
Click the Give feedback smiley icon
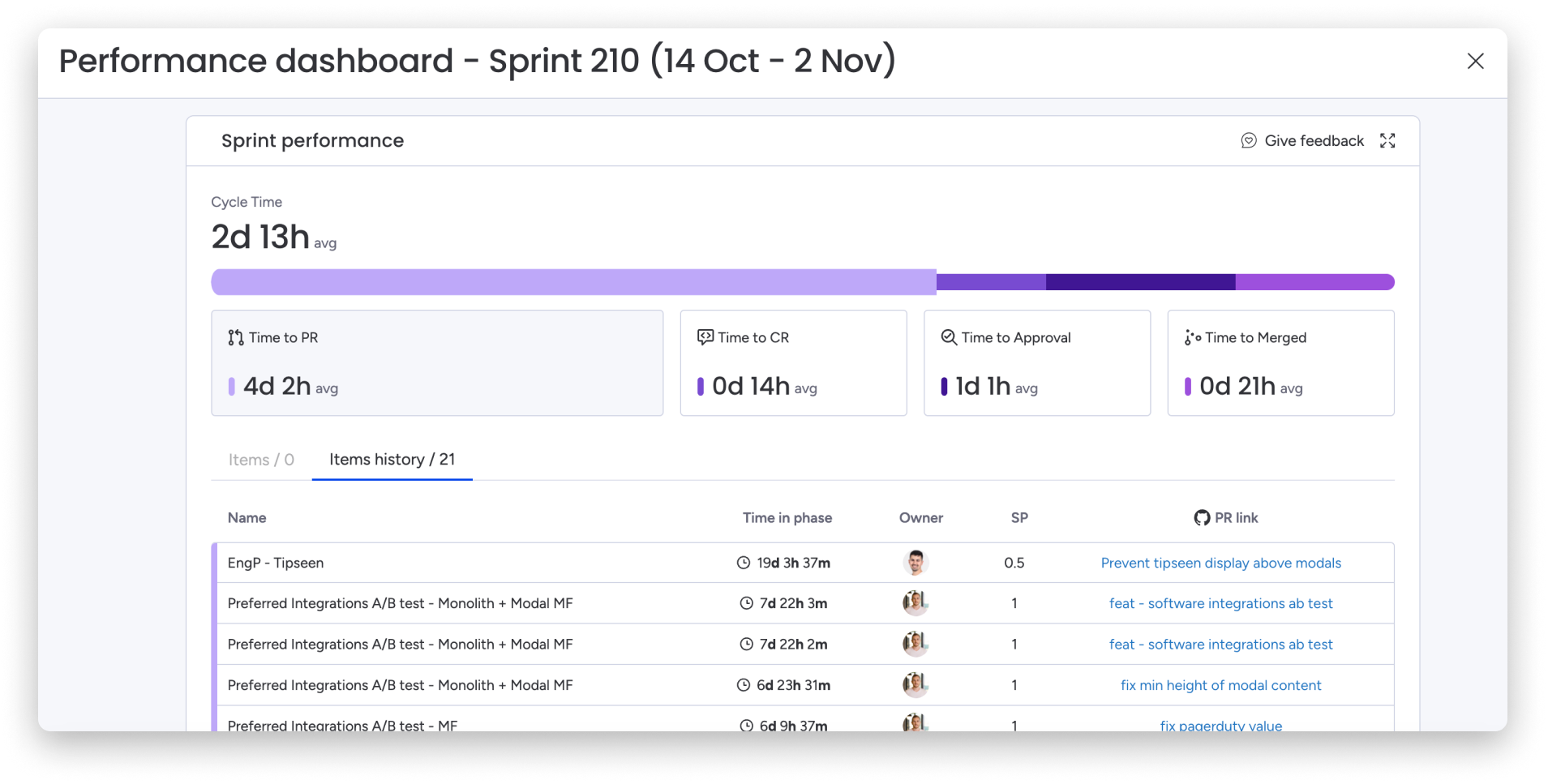[x=1249, y=140]
